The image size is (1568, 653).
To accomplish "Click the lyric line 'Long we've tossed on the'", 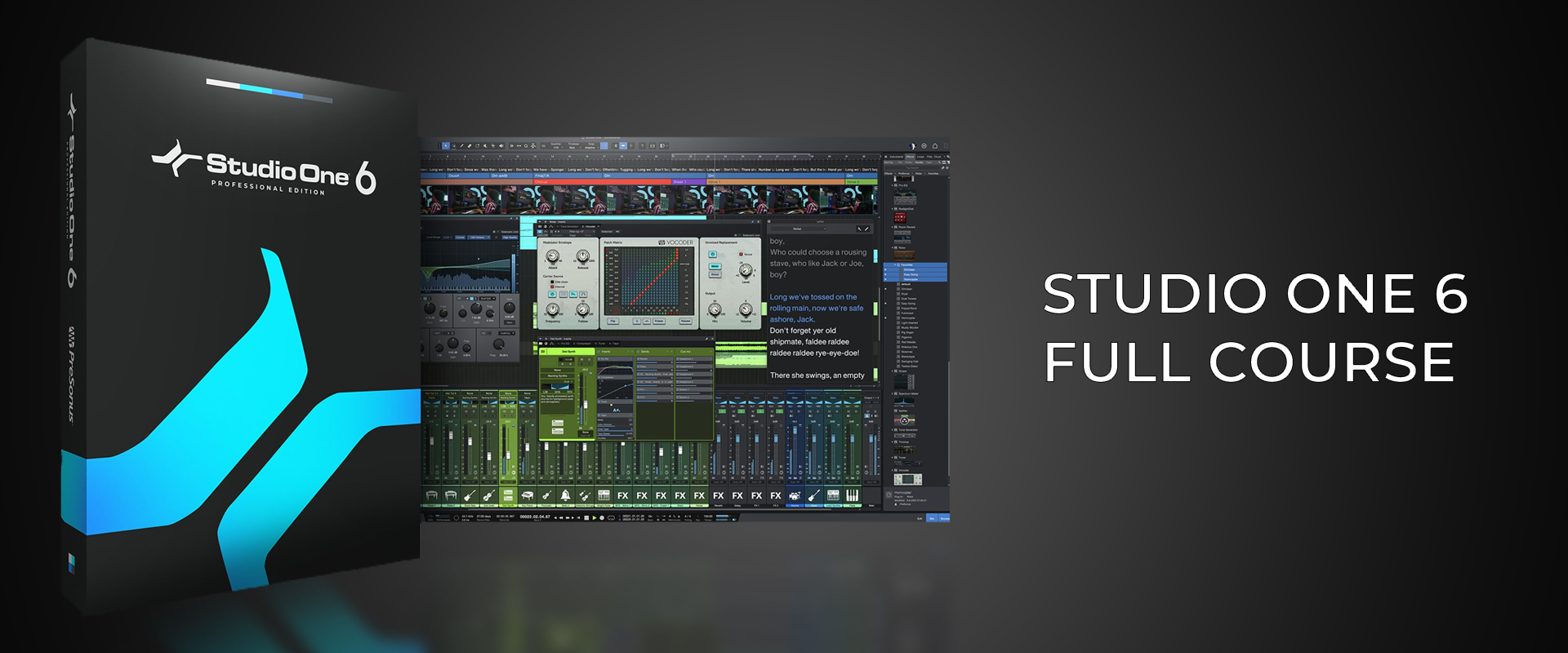I will pyautogui.click(x=813, y=297).
